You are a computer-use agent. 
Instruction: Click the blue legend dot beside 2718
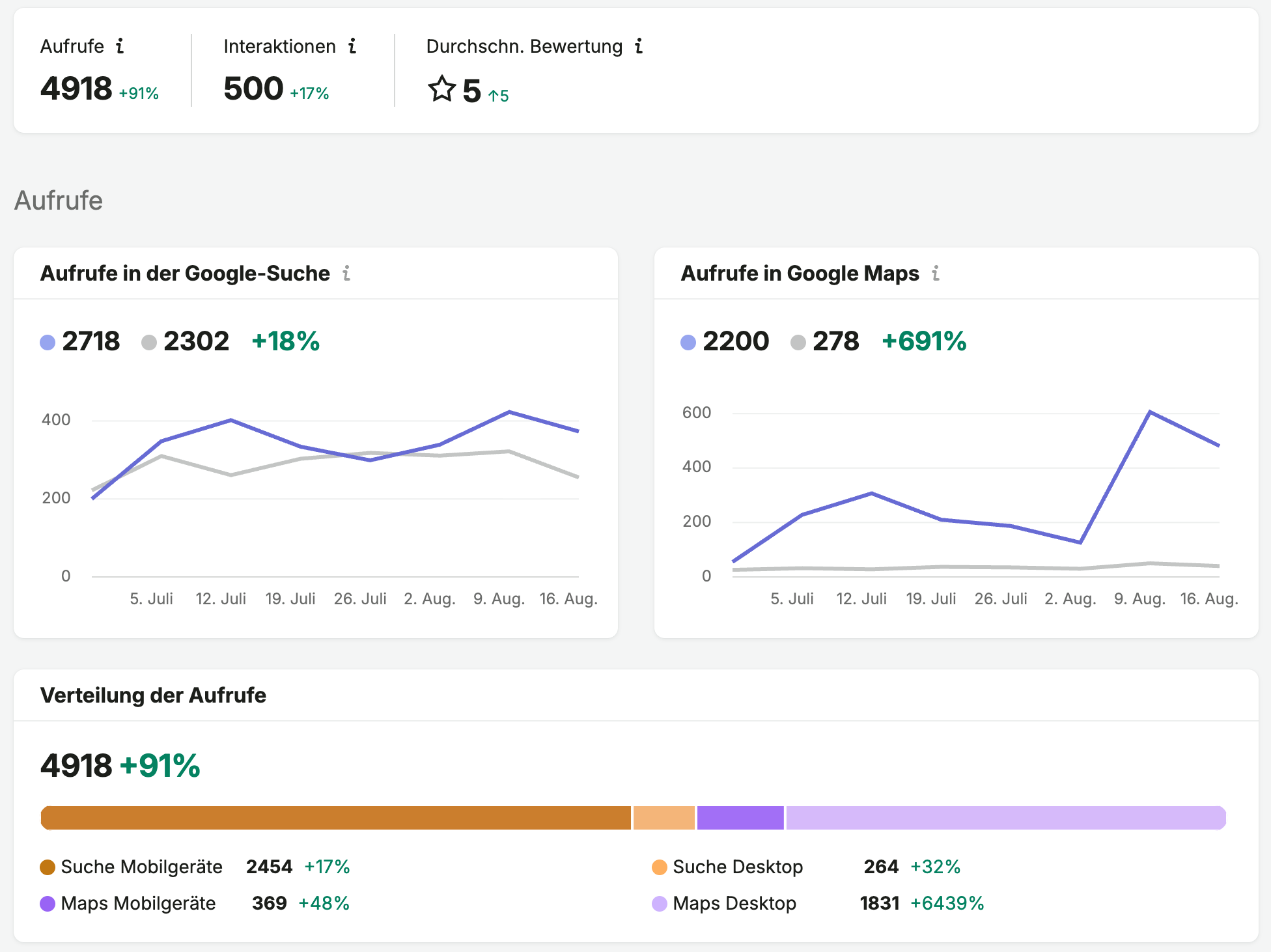(x=48, y=343)
